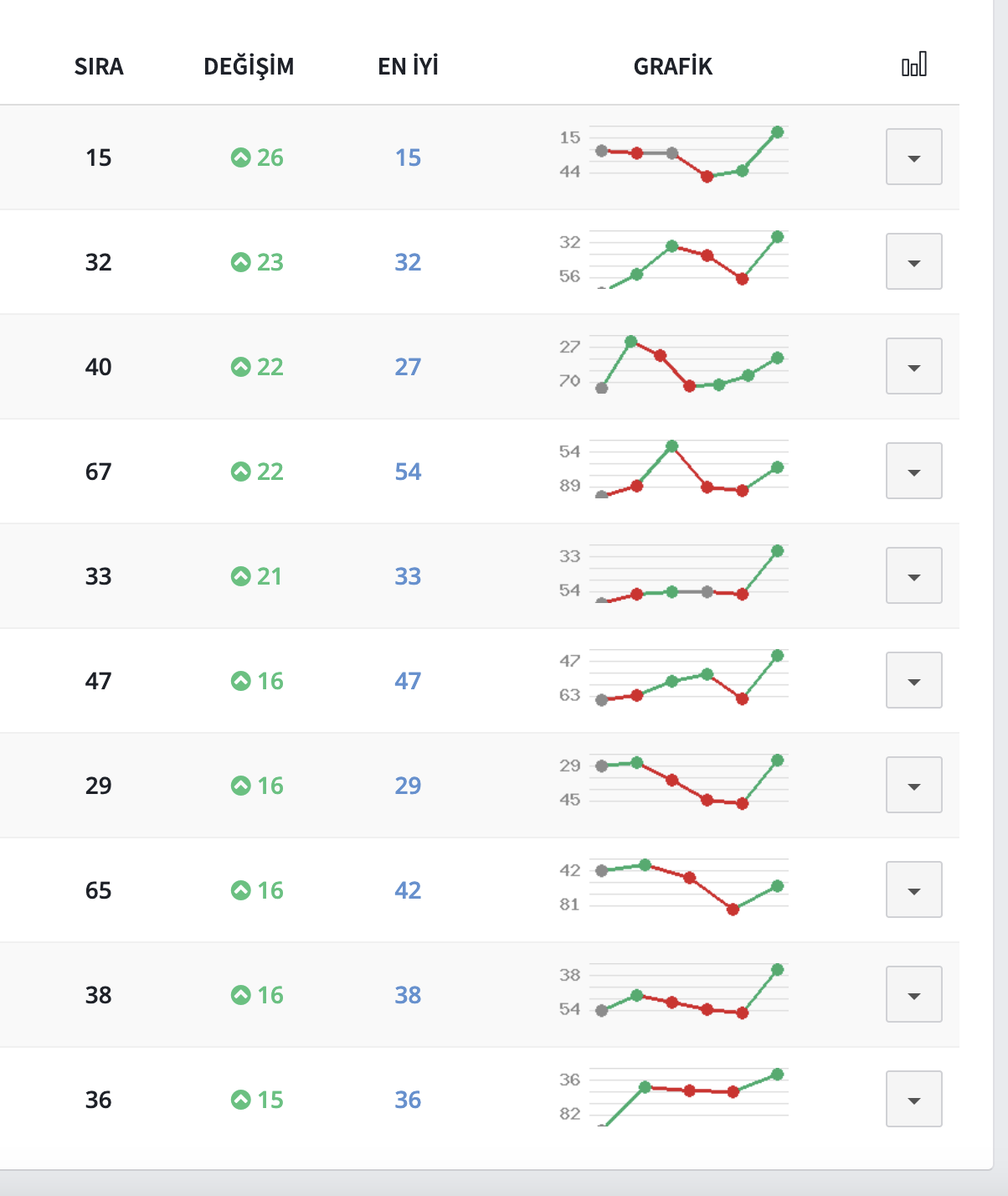Expand dropdown for rank 15 row

coord(914,157)
